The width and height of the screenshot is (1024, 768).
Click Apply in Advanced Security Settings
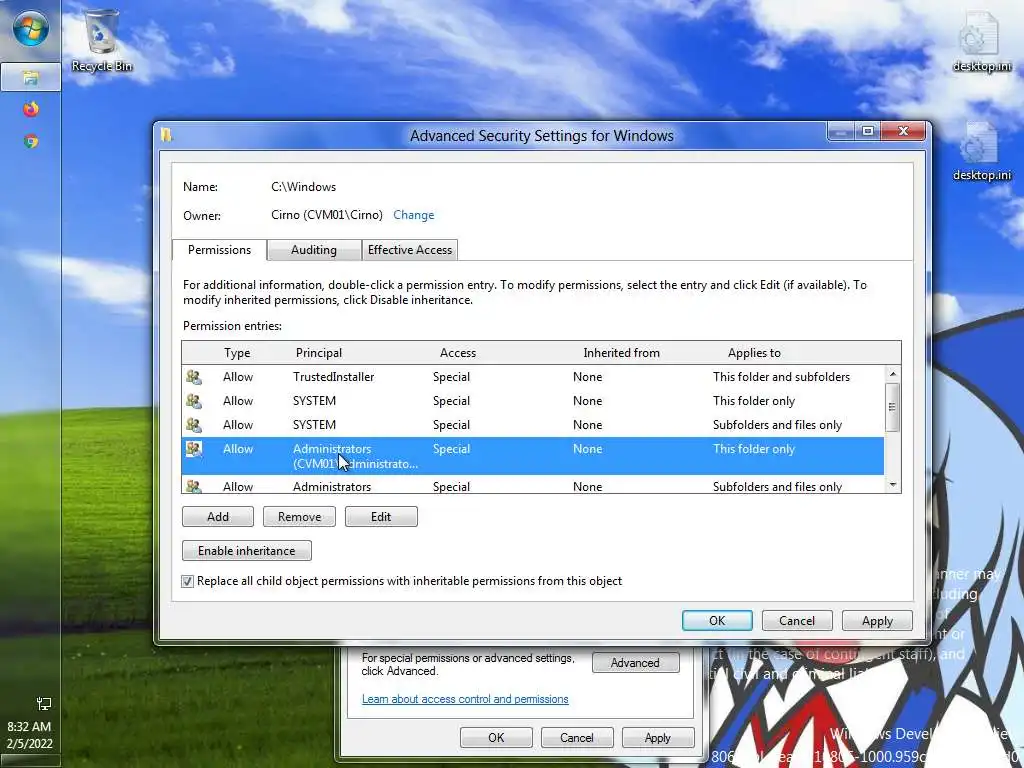pyautogui.click(x=877, y=620)
